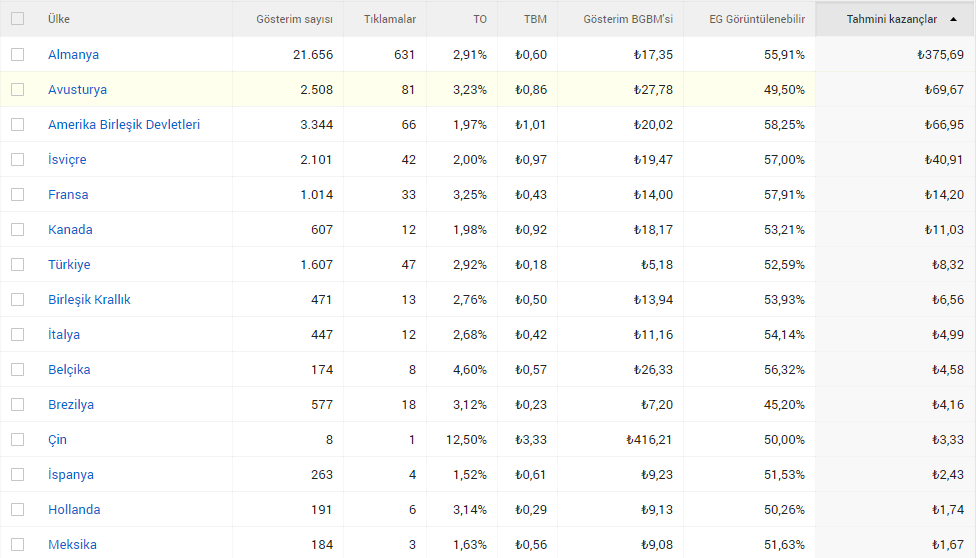The image size is (976, 558).
Task: Sort by Gösterim BGBM'si column header
Action: pyautogui.click(x=628, y=19)
